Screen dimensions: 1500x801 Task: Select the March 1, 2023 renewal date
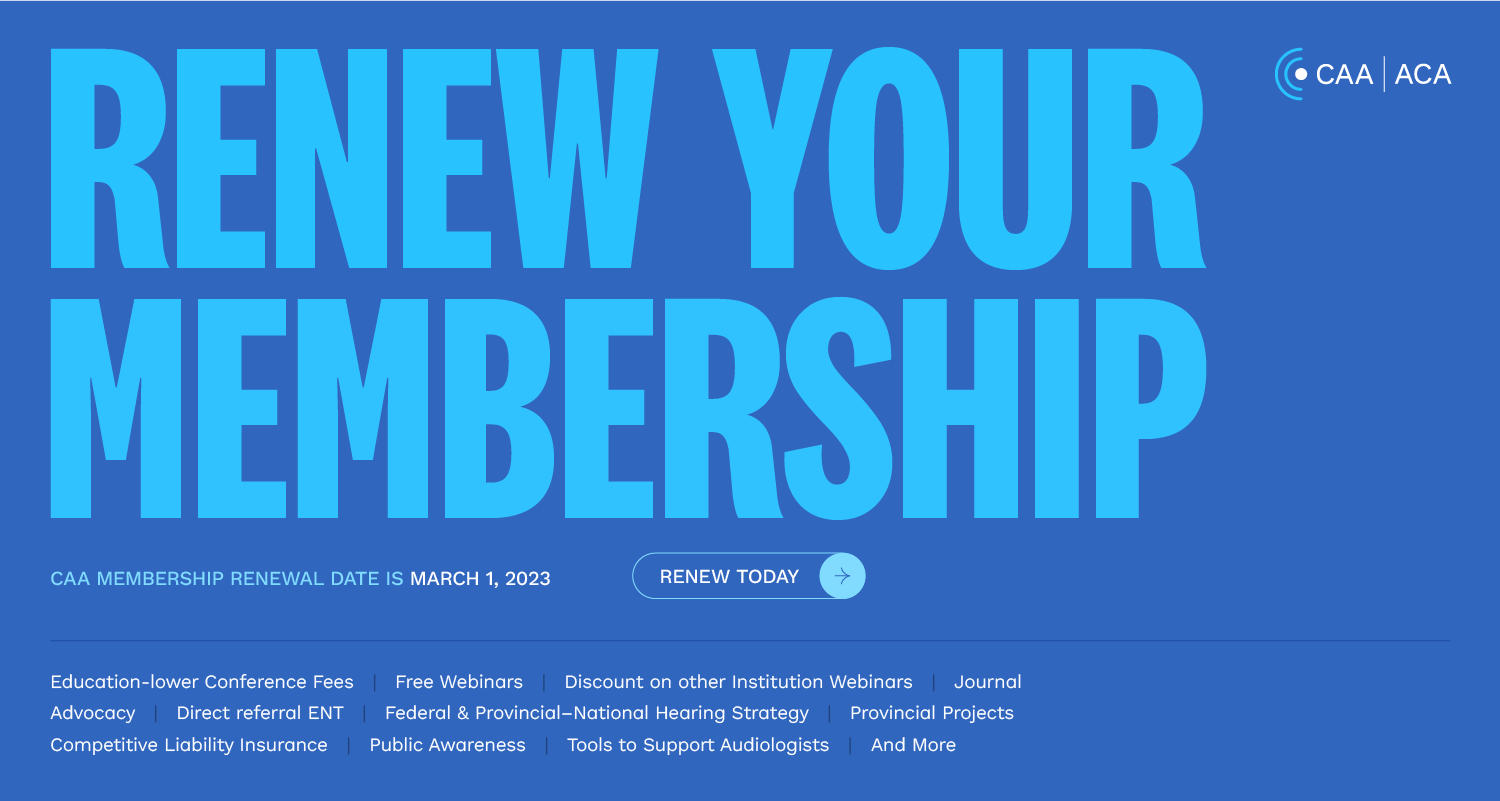[480, 578]
